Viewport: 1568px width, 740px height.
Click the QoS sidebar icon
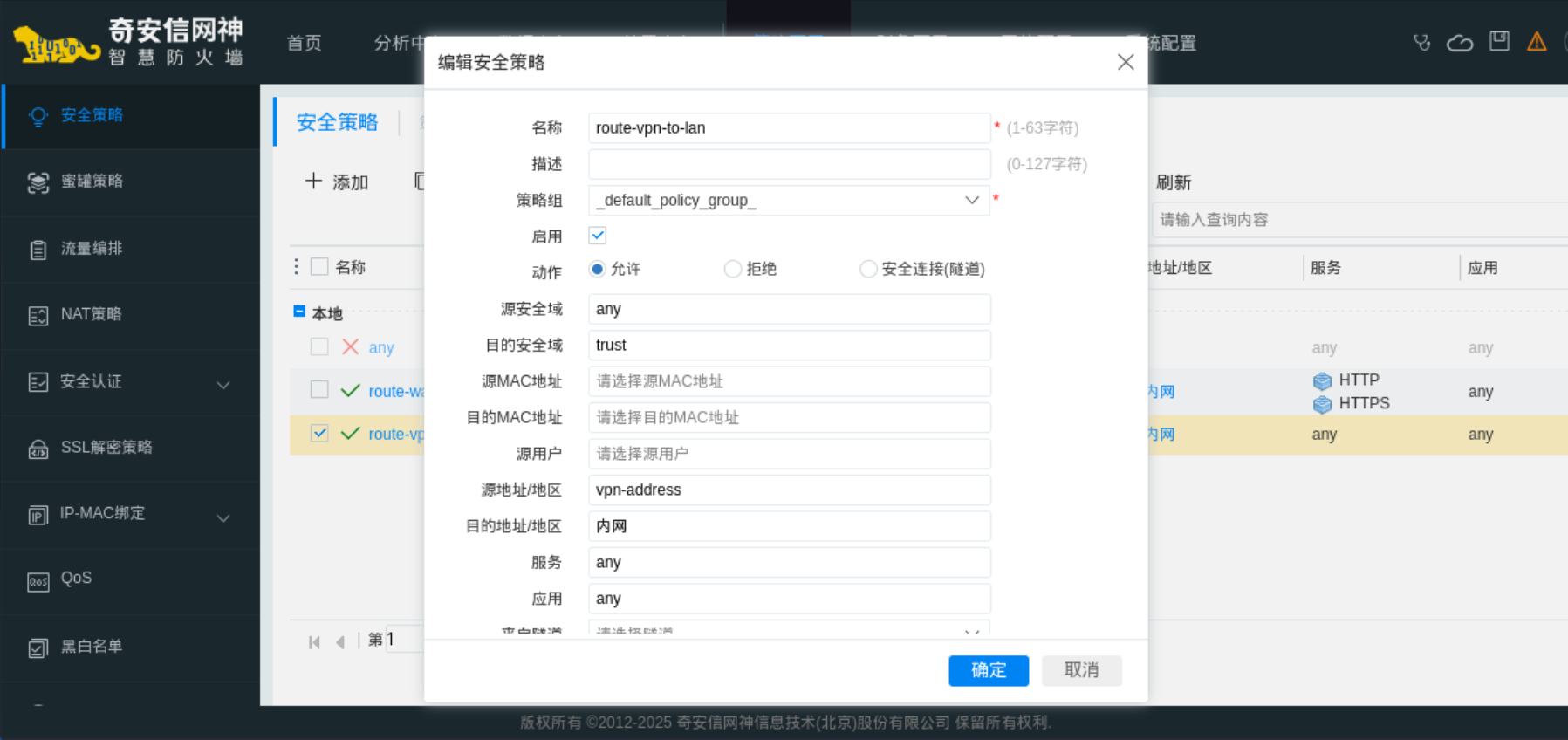(38, 581)
